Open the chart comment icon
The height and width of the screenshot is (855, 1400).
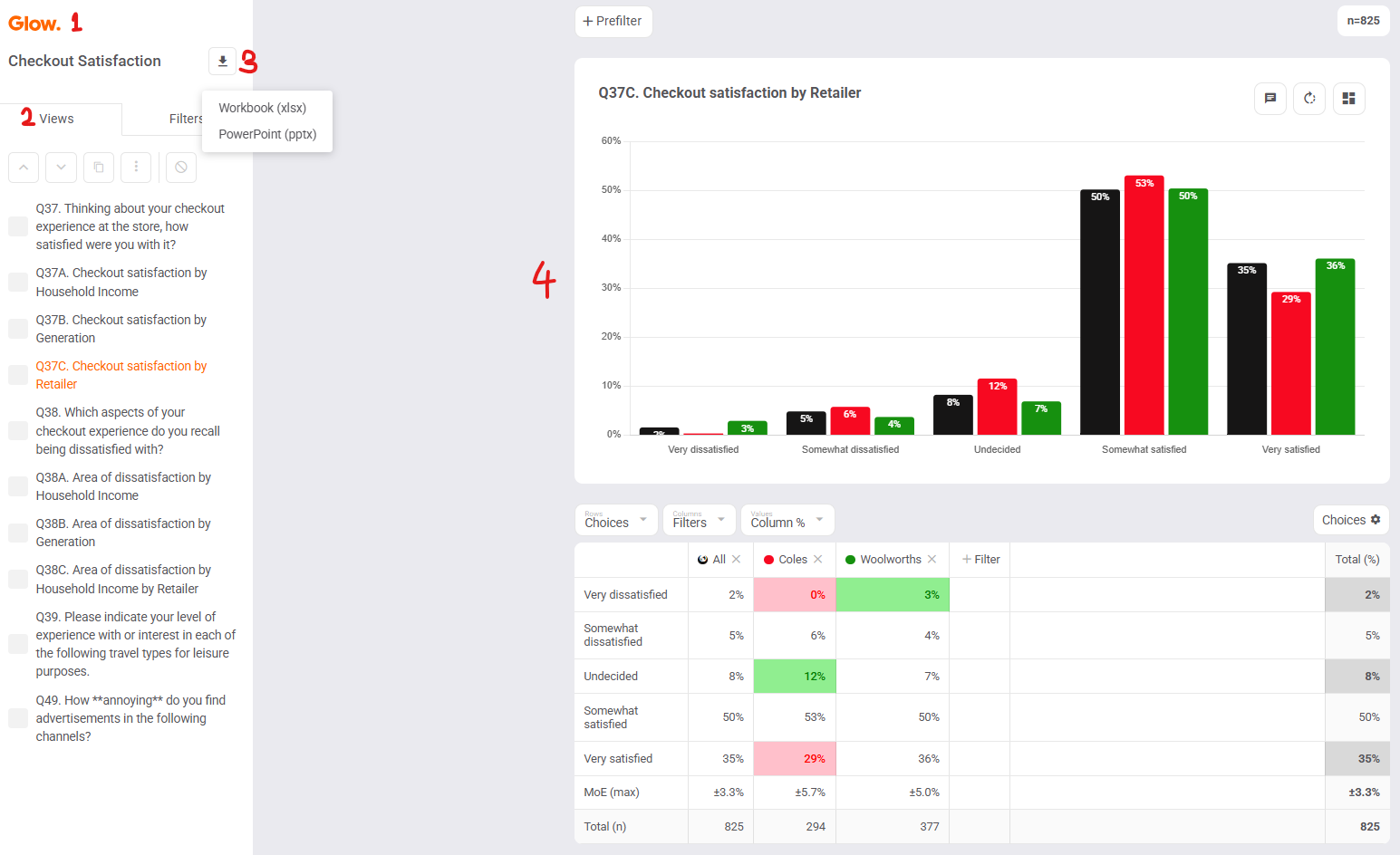tap(1270, 98)
